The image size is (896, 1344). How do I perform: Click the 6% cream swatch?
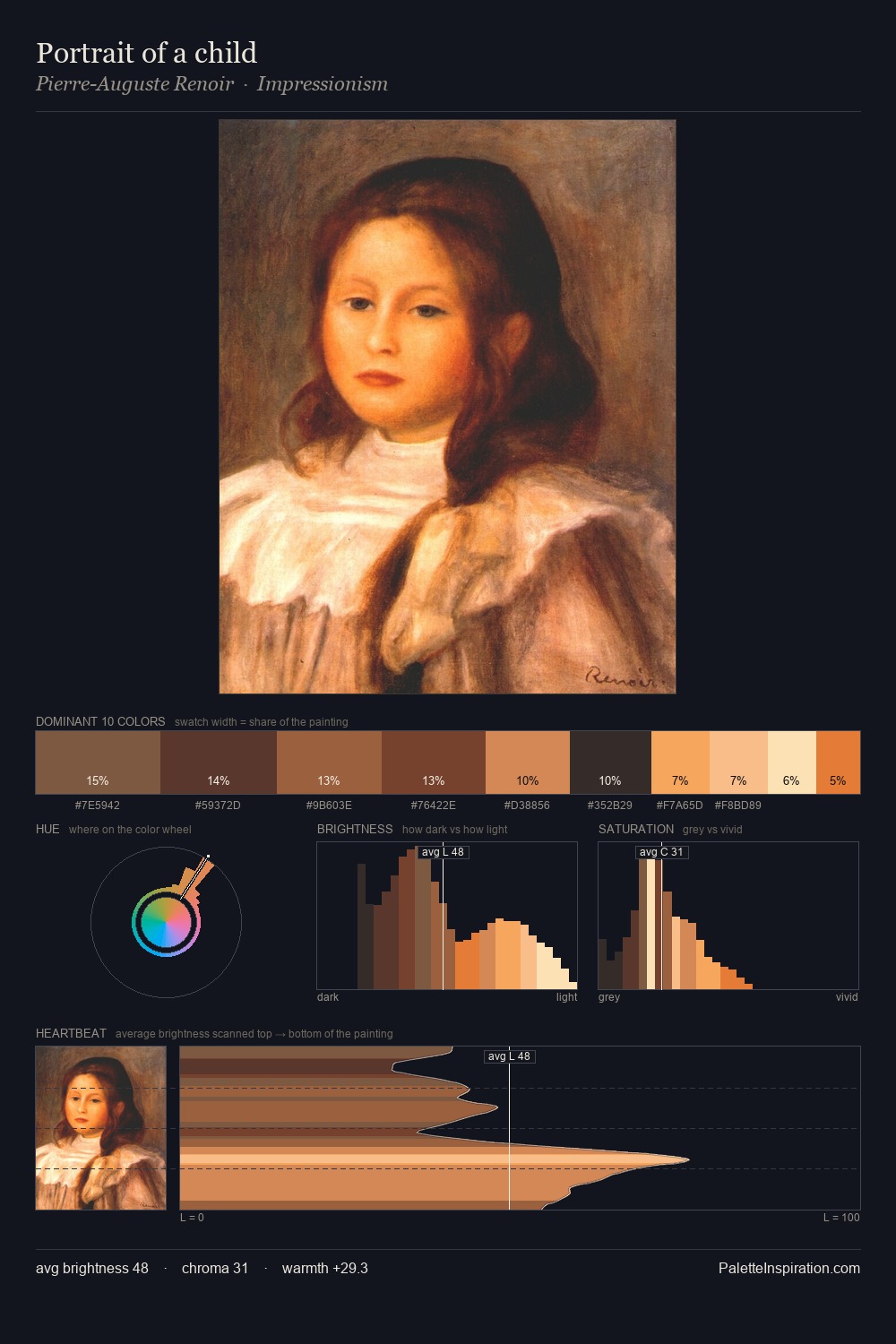(792, 762)
